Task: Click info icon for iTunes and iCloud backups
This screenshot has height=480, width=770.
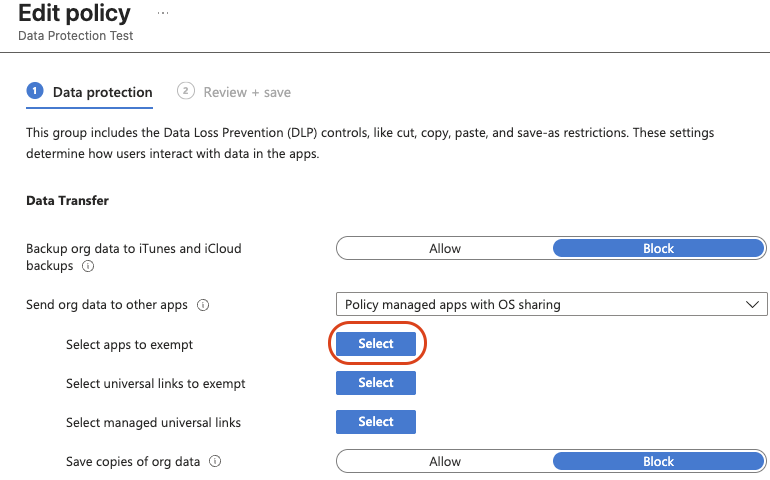Action: tap(88, 267)
